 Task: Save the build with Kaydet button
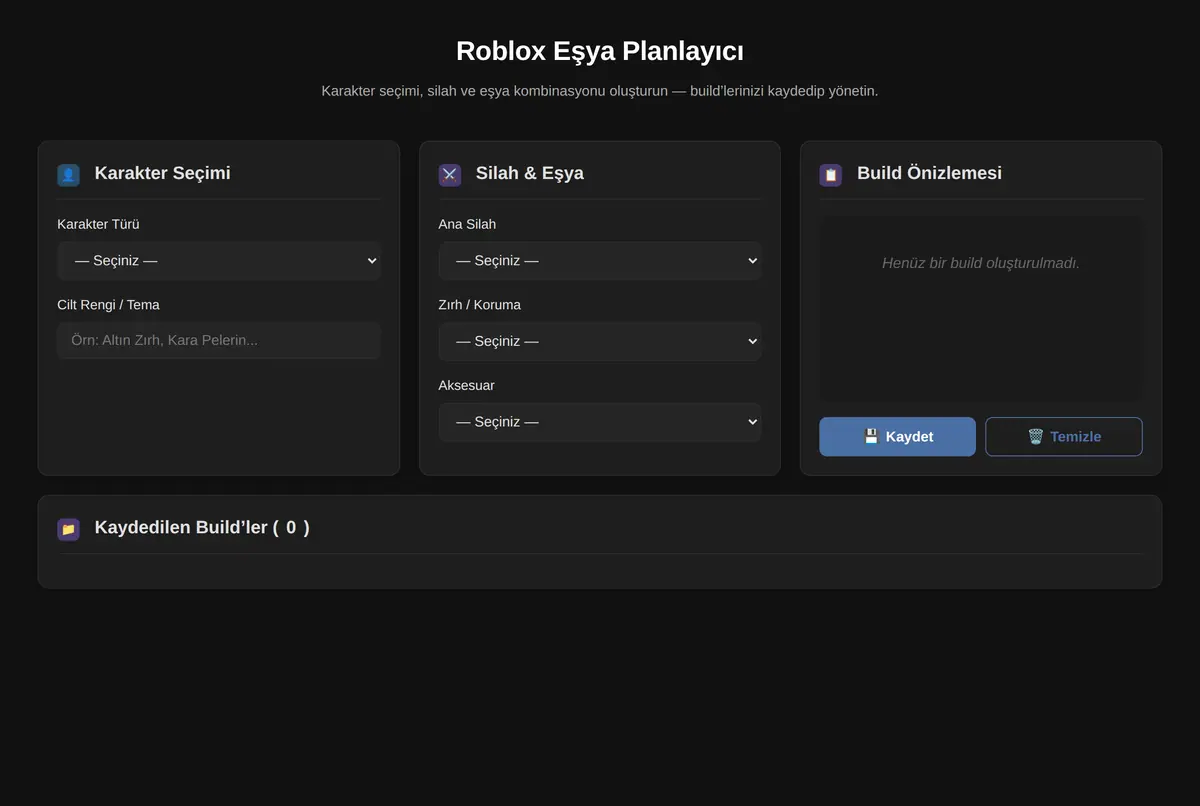(x=897, y=436)
